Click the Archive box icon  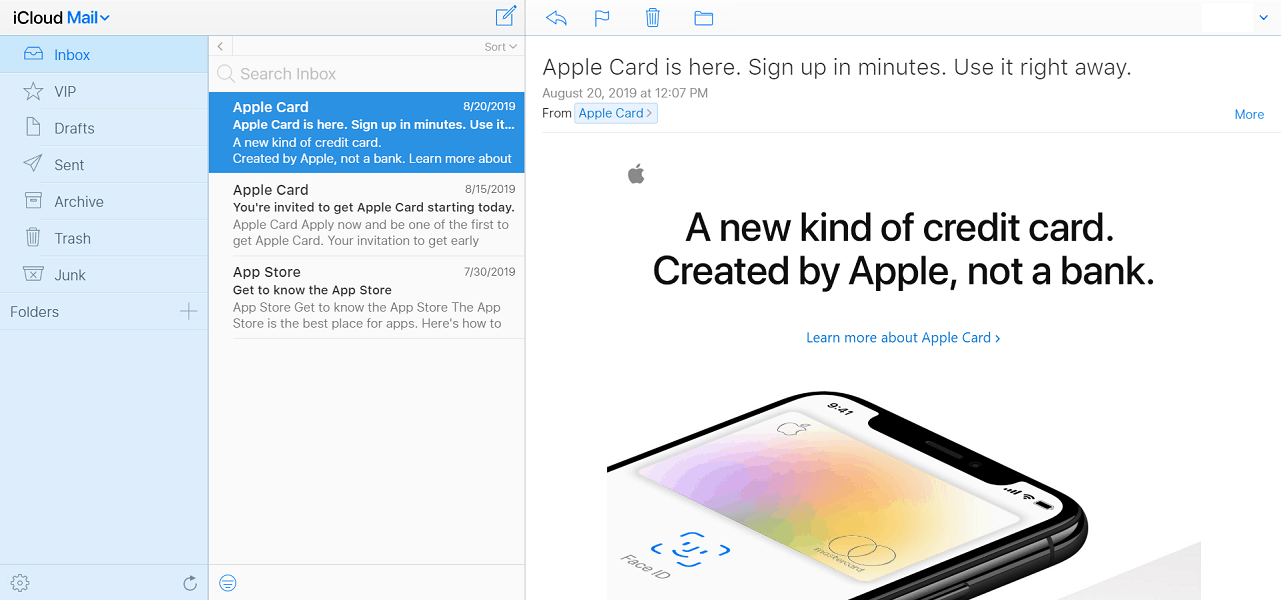click(x=33, y=201)
